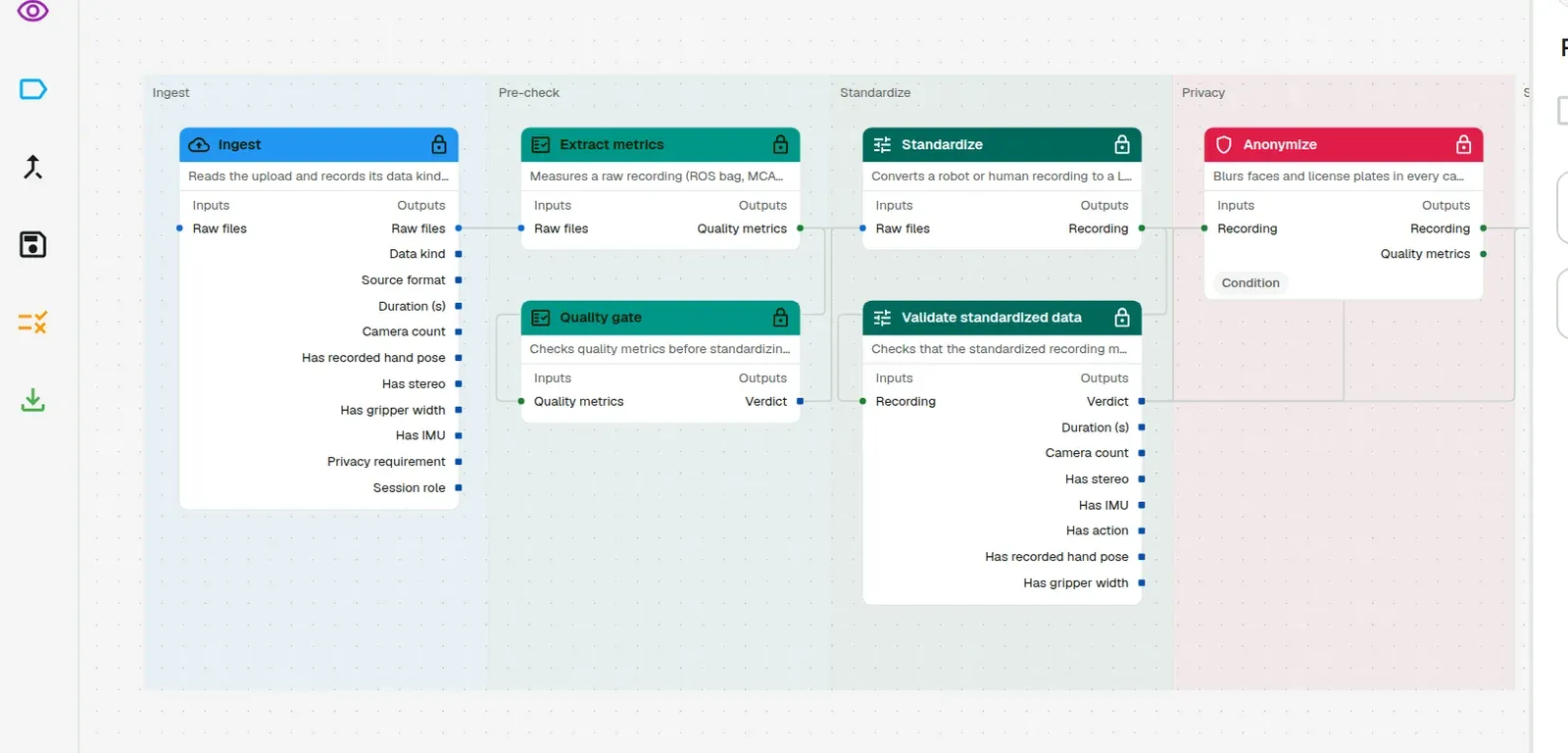Select the Validate standardized data node title
1568x753 pixels.
coord(992,318)
